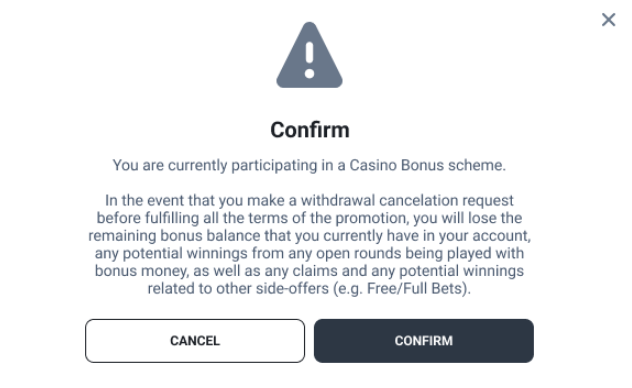632x388 pixels.
Task: Click the bold Confirm heading
Action: click(310, 130)
